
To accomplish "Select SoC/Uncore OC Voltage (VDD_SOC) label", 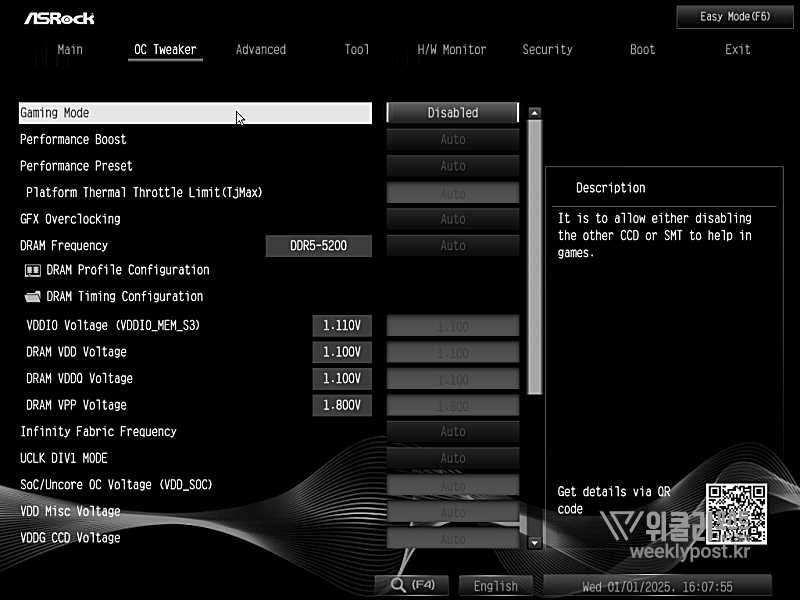I will point(116,485).
